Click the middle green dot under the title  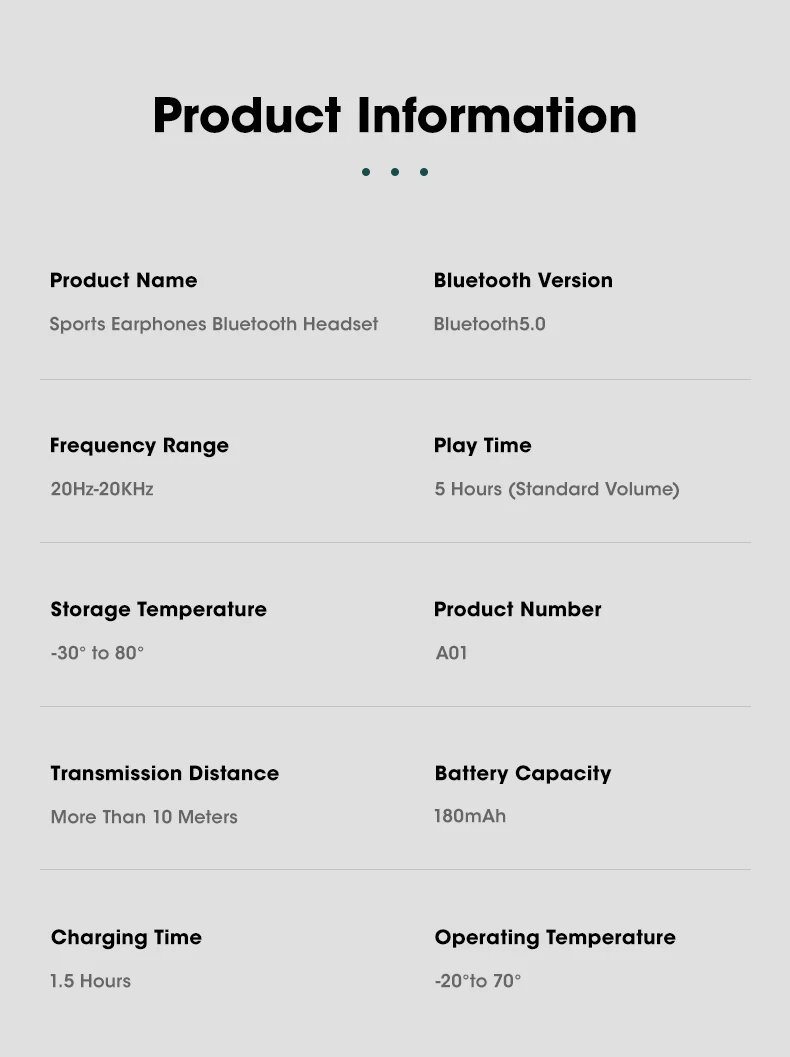pyautogui.click(x=395, y=172)
